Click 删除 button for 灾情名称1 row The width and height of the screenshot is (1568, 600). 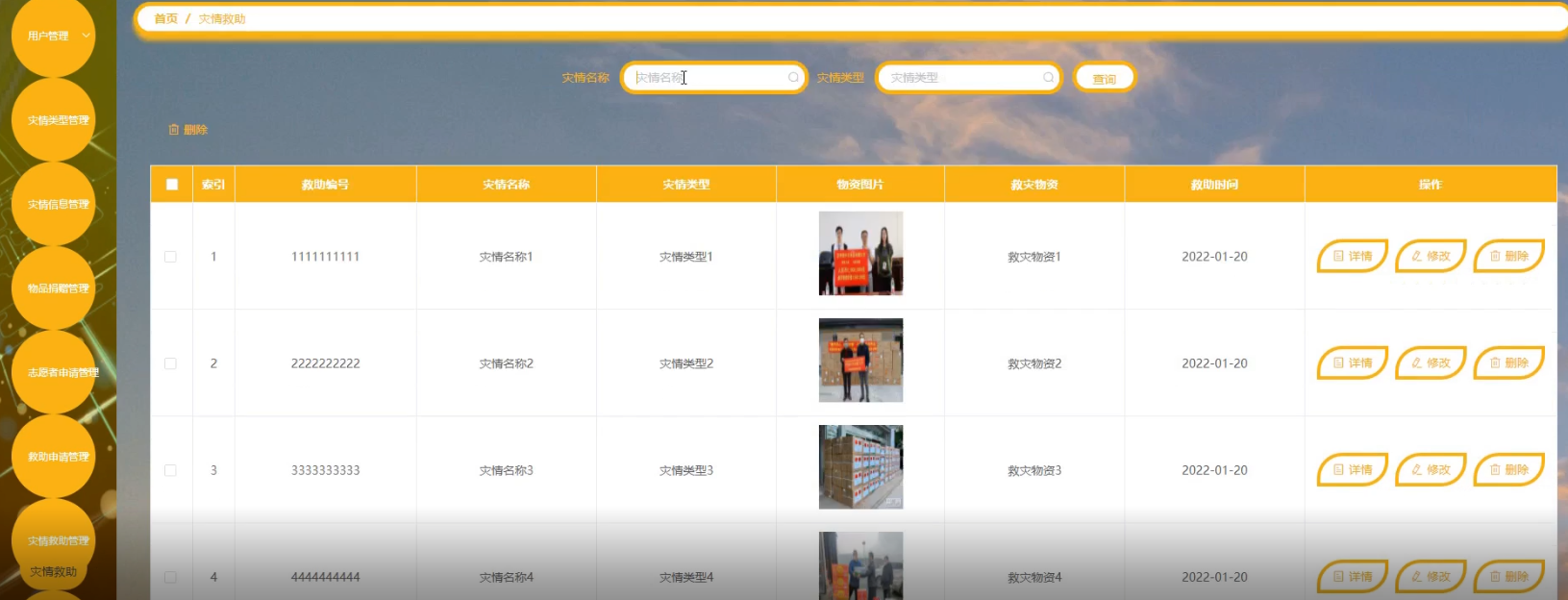[1508, 257]
